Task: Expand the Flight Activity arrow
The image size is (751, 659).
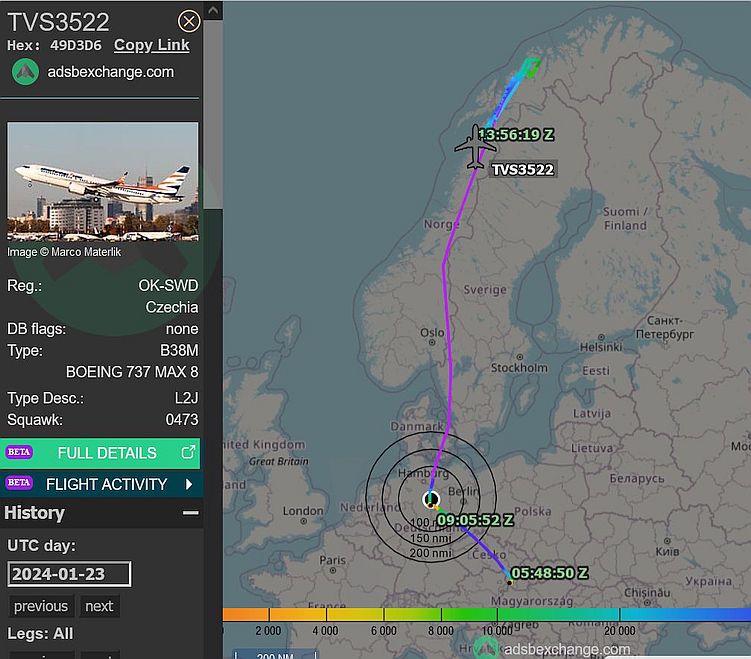Action: point(189,484)
